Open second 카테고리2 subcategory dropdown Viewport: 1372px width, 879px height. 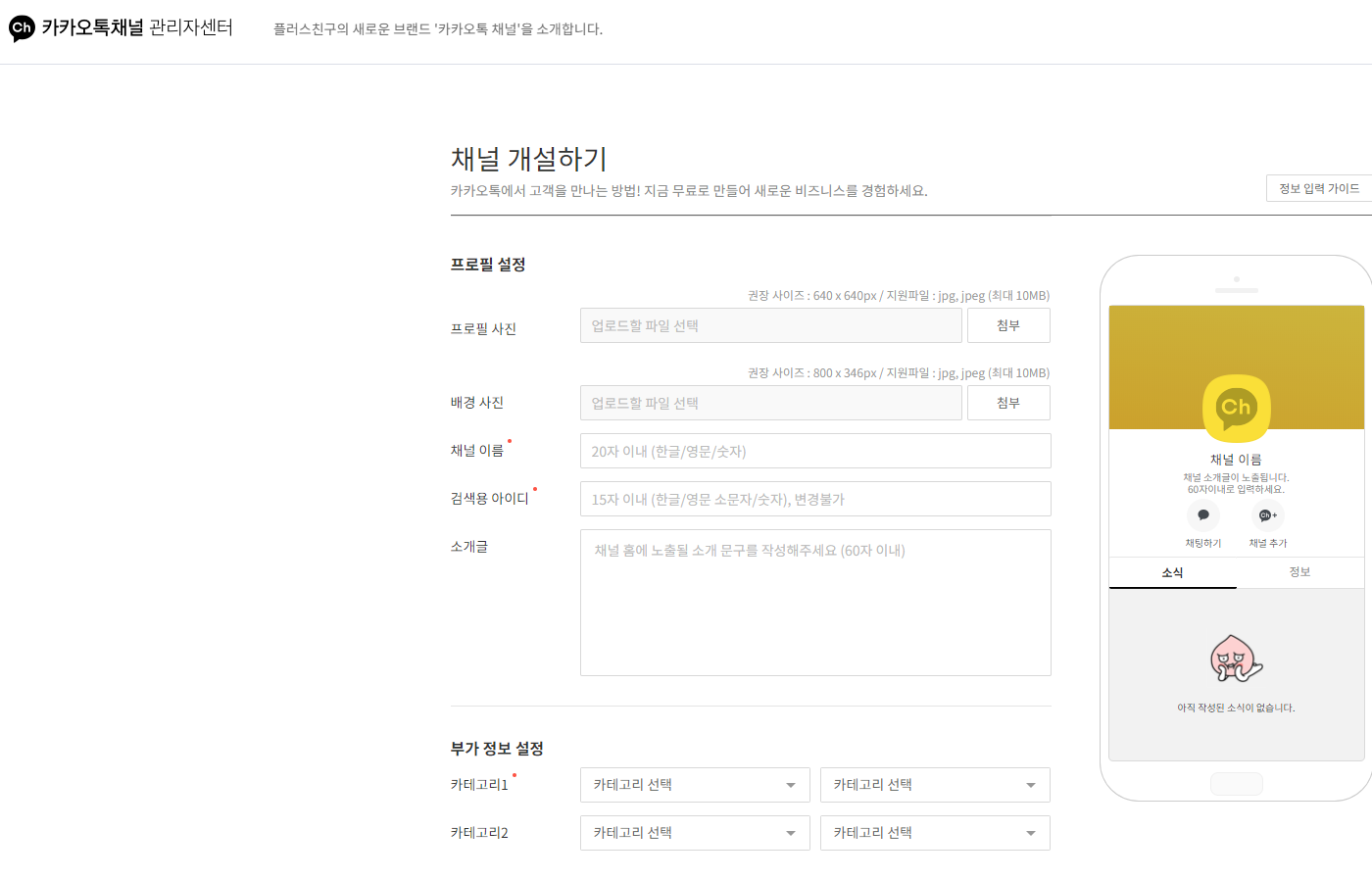point(935,833)
